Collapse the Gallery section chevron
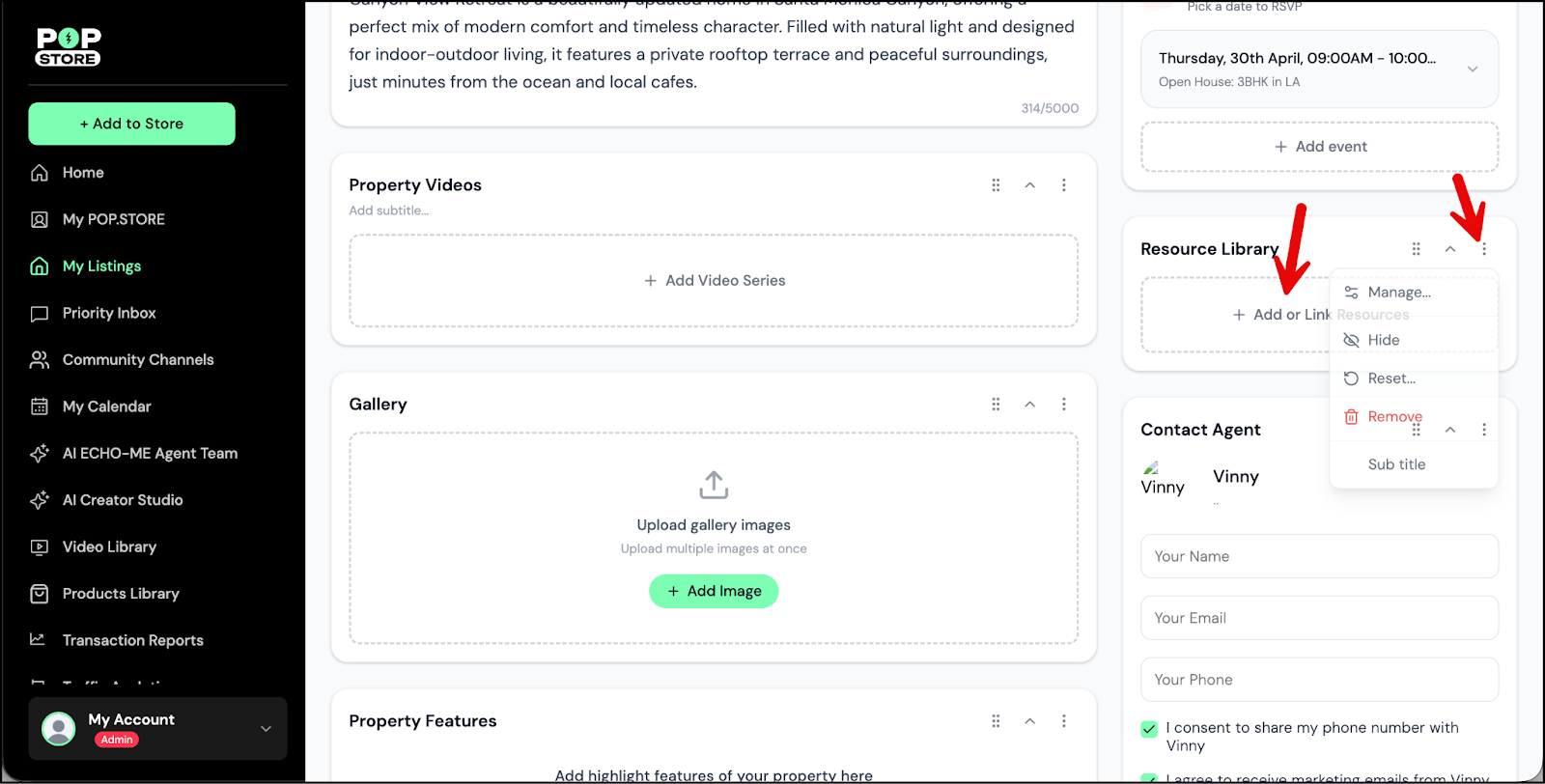The image size is (1545, 784). click(x=1030, y=405)
